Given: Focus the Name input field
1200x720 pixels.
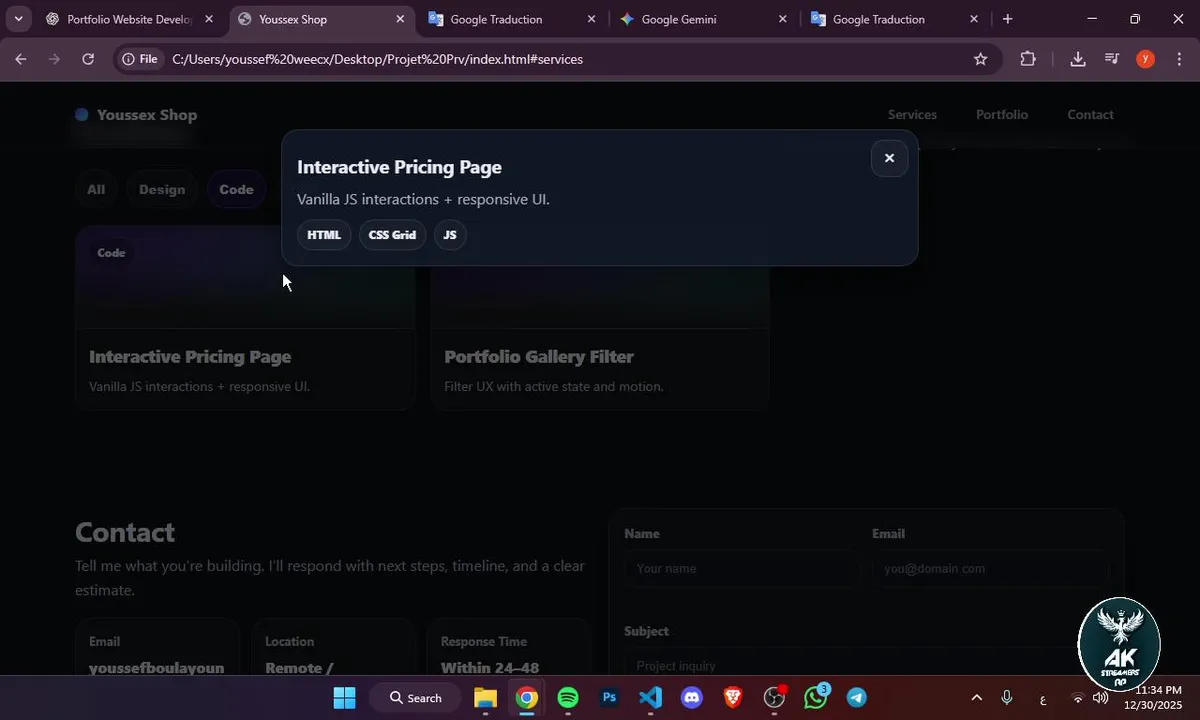Looking at the screenshot, I should pos(742,568).
